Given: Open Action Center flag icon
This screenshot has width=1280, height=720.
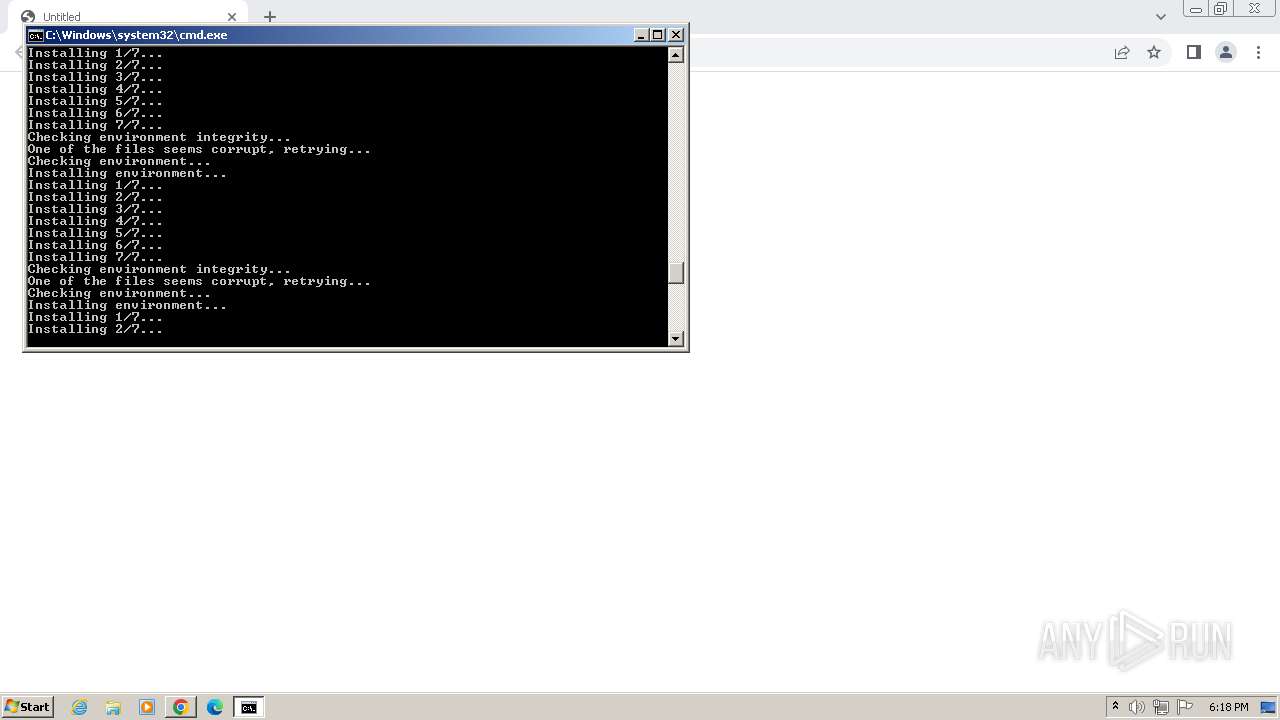Looking at the screenshot, I should click(x=1185, y=707).
